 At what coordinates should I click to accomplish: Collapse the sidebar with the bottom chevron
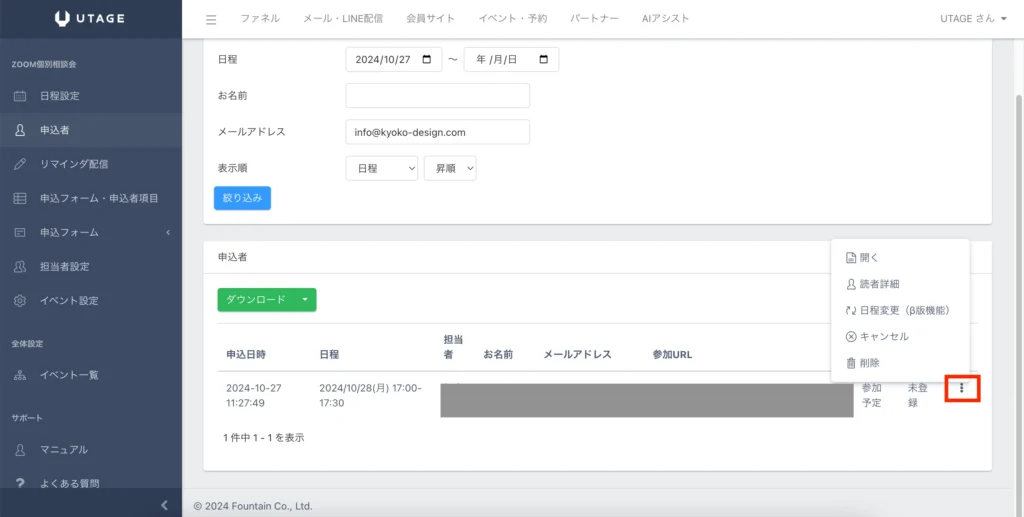pyautogui.click(x=164, y=505)
